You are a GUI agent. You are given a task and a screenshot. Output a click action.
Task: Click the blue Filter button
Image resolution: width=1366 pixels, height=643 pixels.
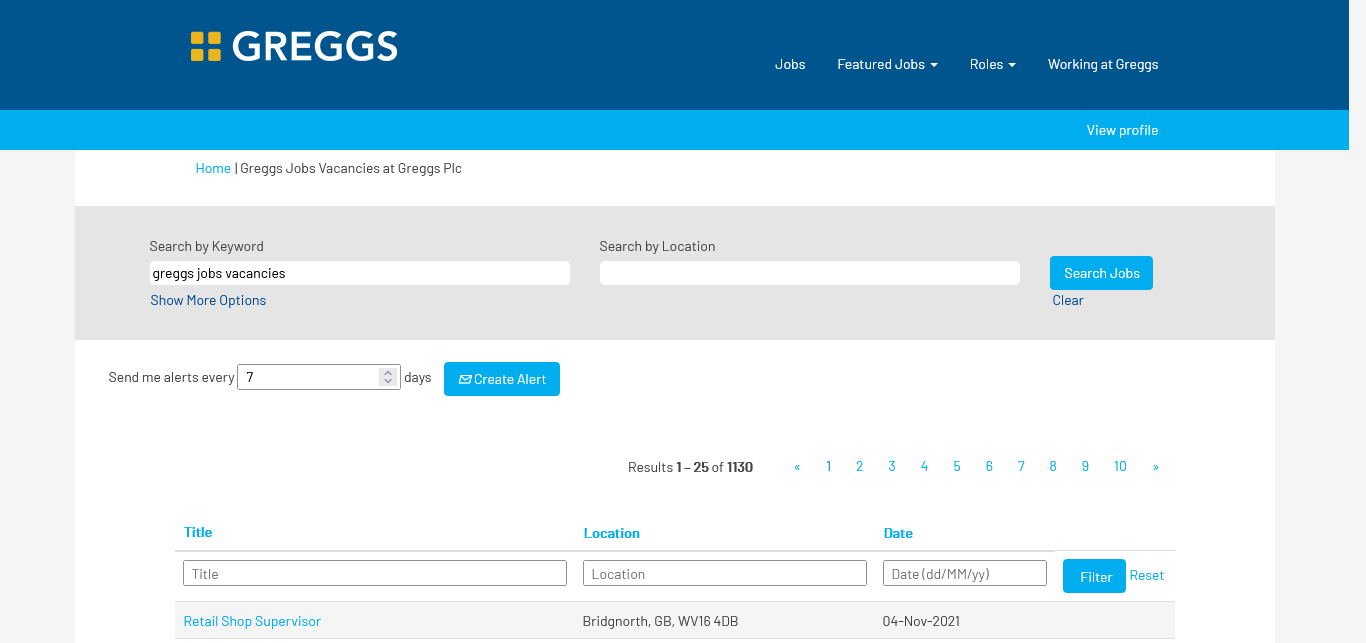tap(1094, 576)
